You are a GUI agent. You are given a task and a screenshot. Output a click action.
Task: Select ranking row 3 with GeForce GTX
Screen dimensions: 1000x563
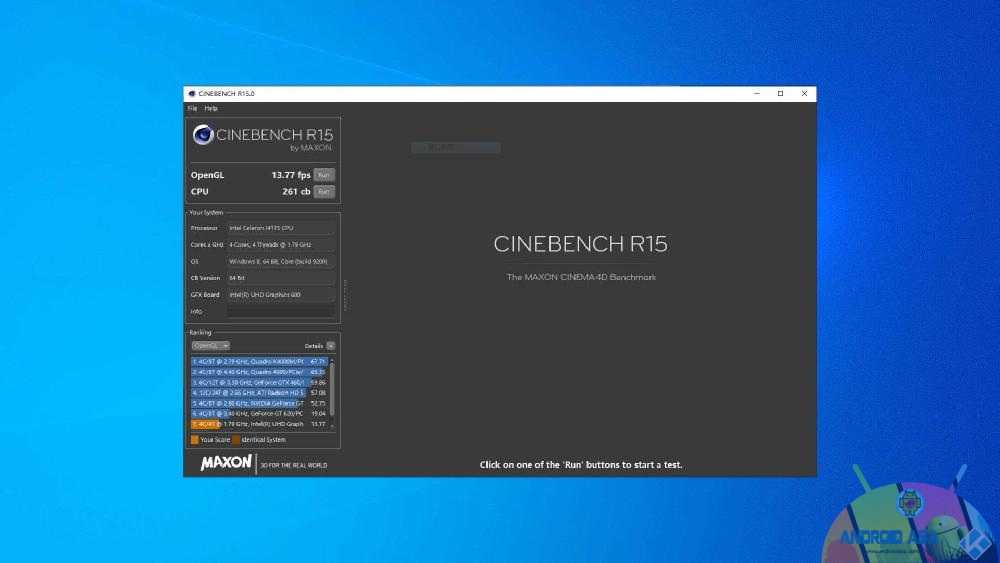(260, 383)
